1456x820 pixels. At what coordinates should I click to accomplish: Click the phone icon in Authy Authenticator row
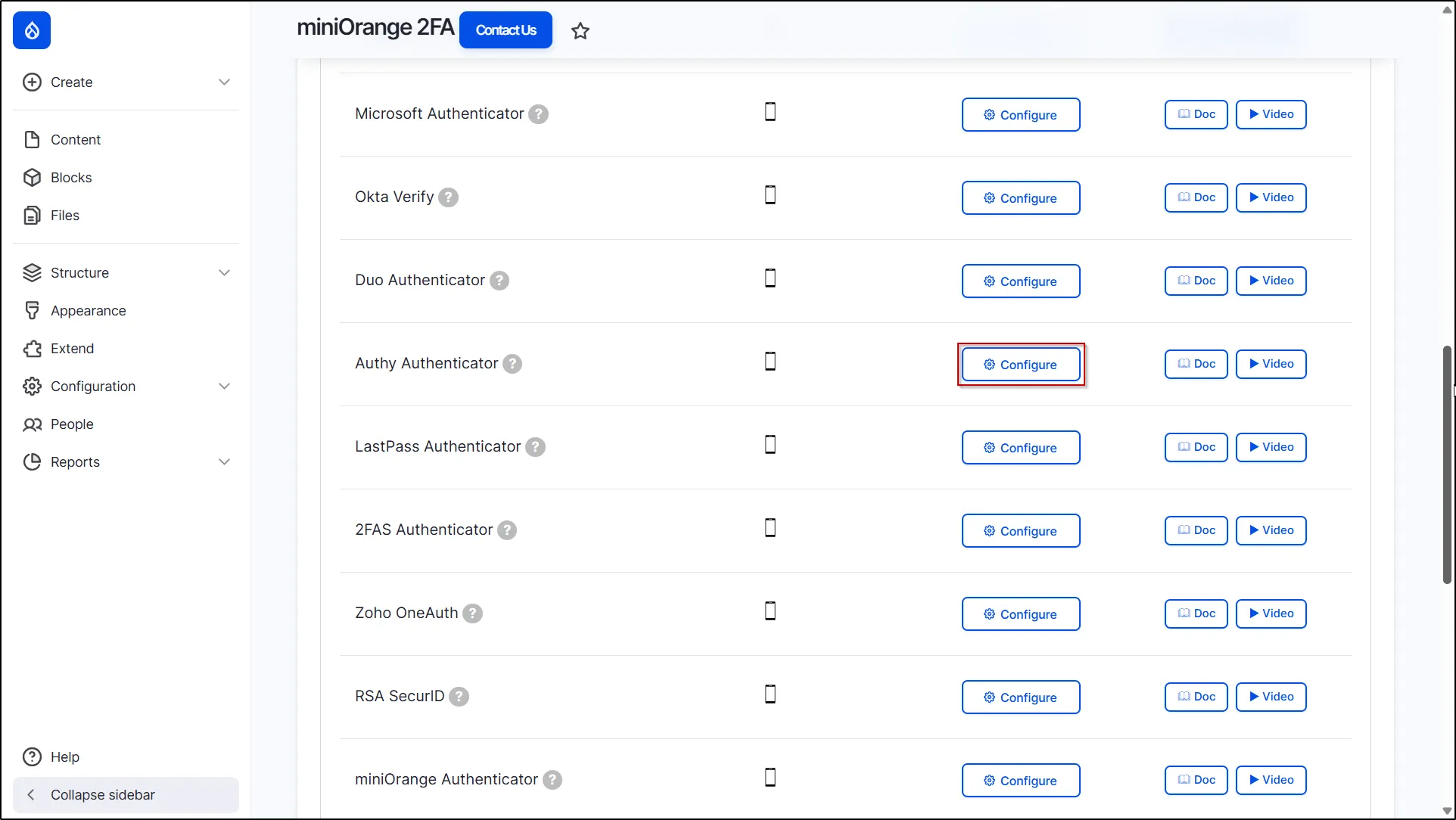click(x=770, y=362)
